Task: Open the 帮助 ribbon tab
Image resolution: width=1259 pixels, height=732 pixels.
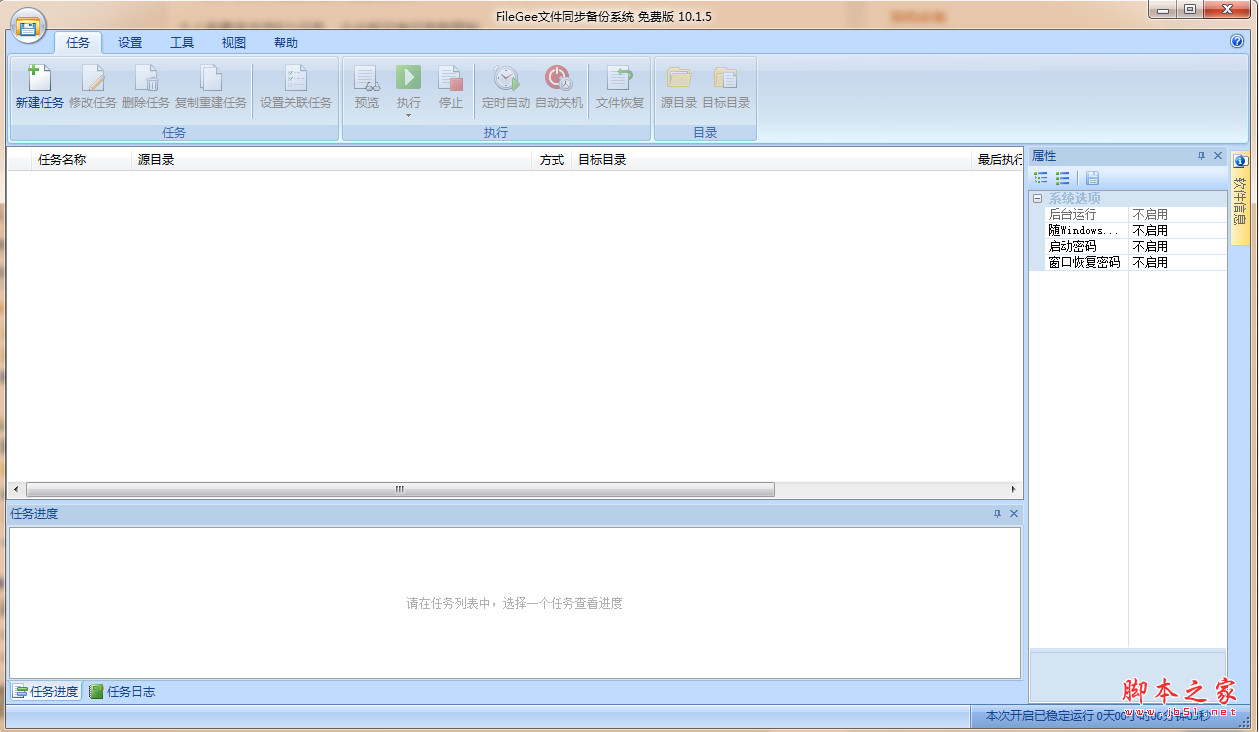Action: coord(286,42)
